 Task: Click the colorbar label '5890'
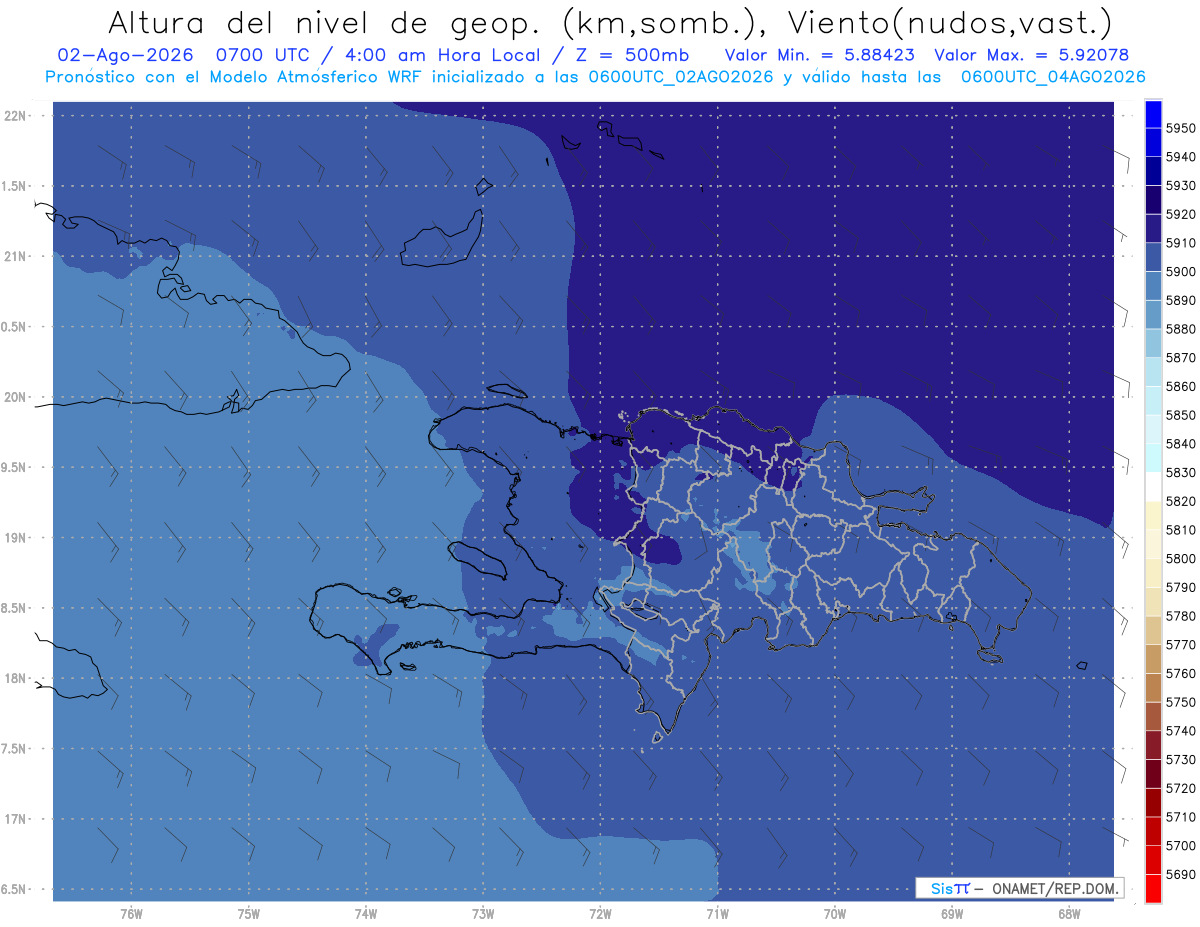(x=1180, y=300)
